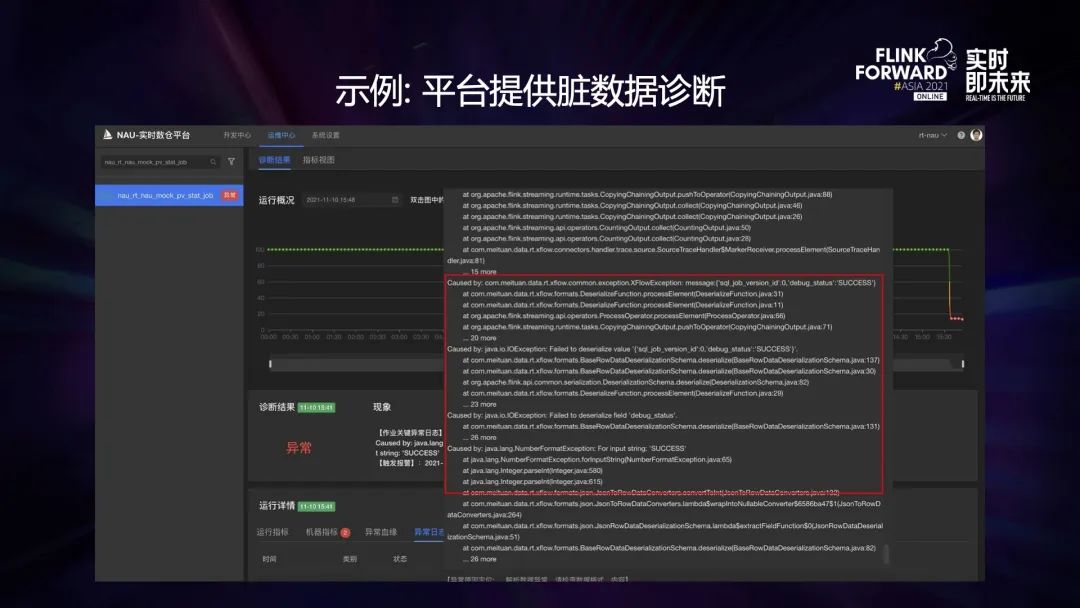The image size is (1080, 608).
Task: Click the 2021-11-10 15:48 date picker field
Action: 352,200
